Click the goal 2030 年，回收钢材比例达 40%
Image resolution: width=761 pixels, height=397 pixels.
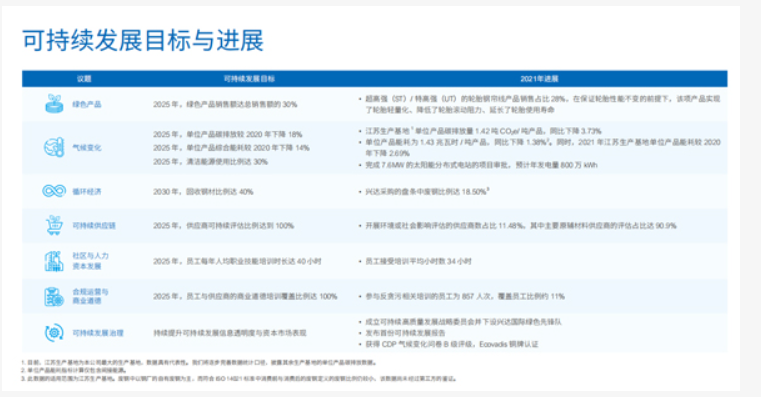coord(203,192)
